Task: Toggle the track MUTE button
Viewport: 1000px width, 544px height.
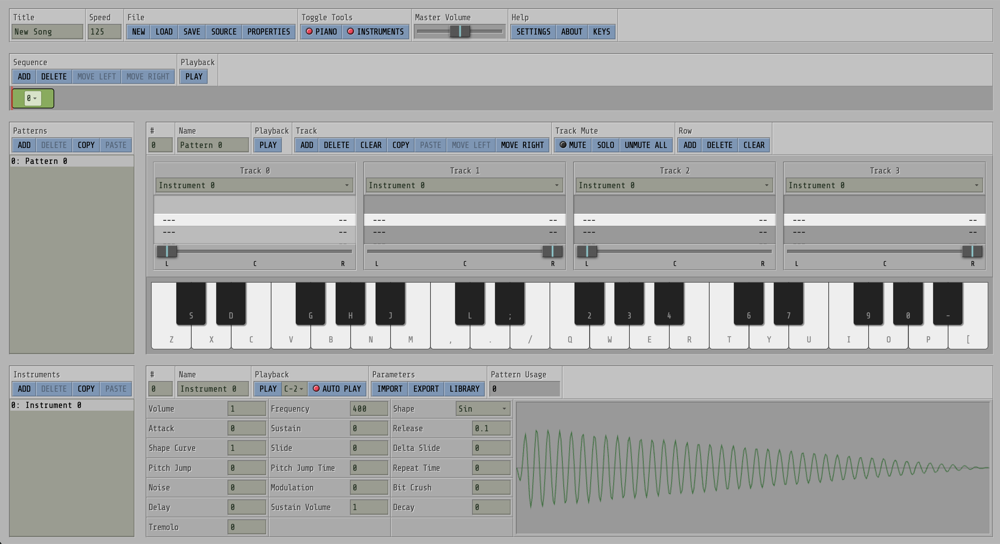Action: [572, 145]
